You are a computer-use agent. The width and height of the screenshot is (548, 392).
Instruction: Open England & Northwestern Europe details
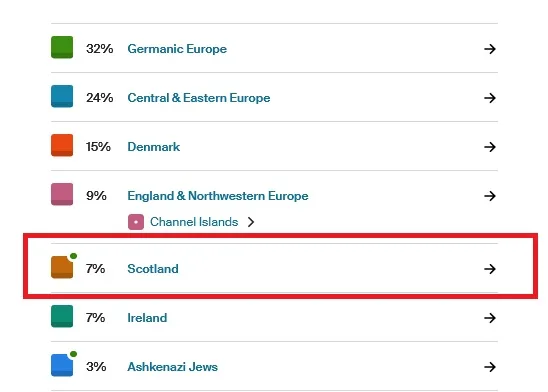coord(218,196)
